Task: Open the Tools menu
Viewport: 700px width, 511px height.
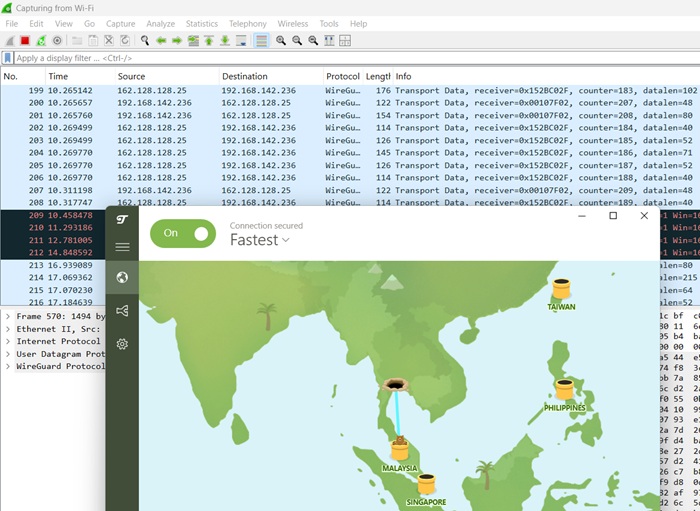Action: (329, 24)
